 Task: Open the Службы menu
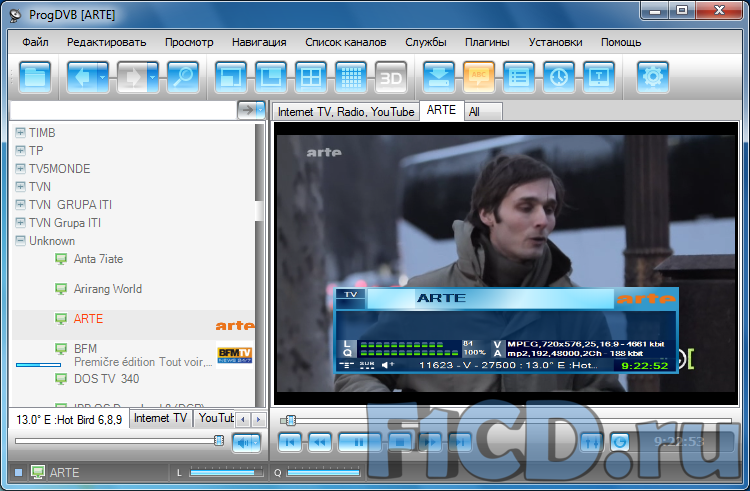pyautogui.click(x=426, y=42)
